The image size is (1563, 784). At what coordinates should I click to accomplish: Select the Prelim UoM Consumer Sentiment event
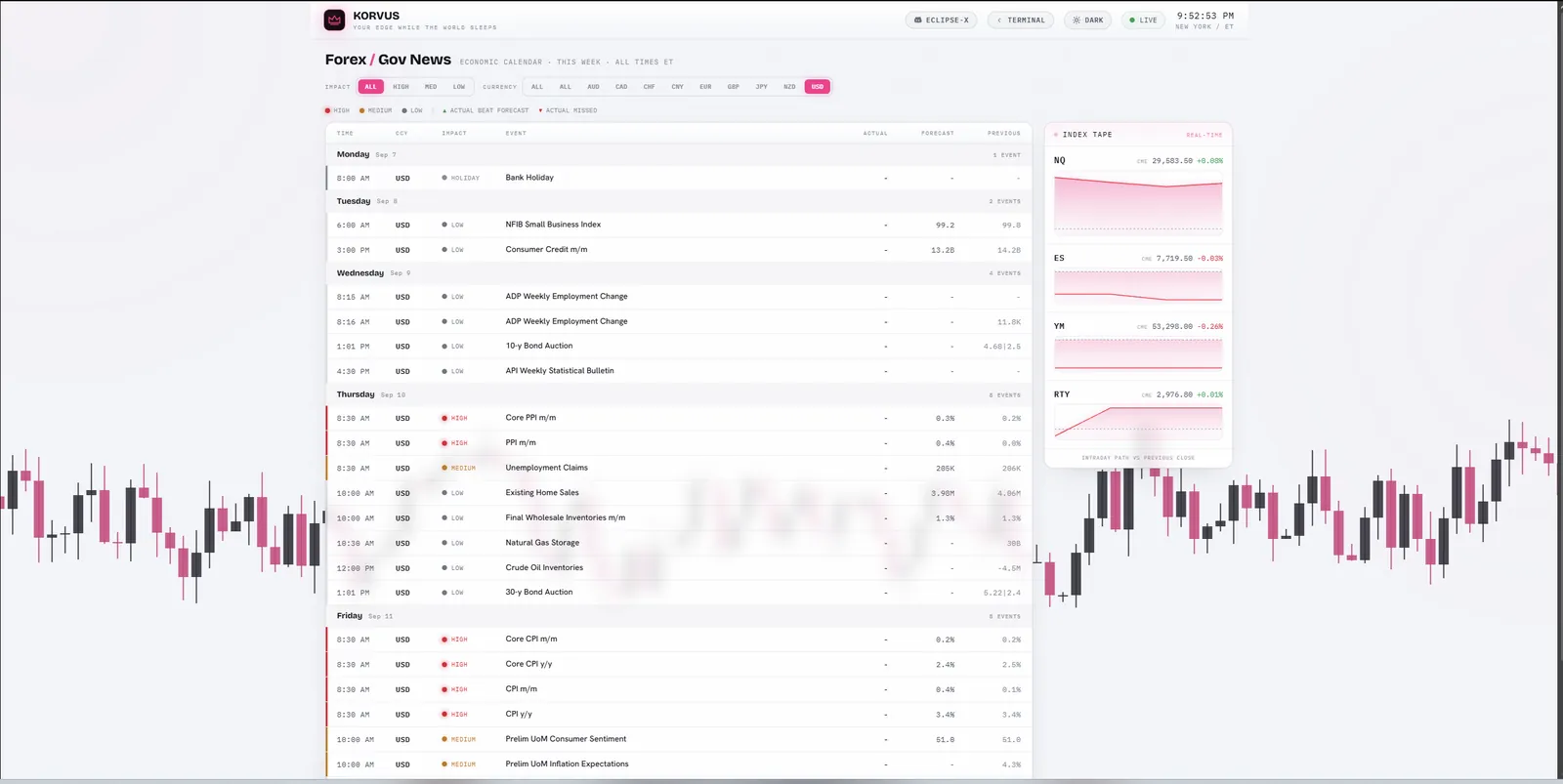click(679, 739)
